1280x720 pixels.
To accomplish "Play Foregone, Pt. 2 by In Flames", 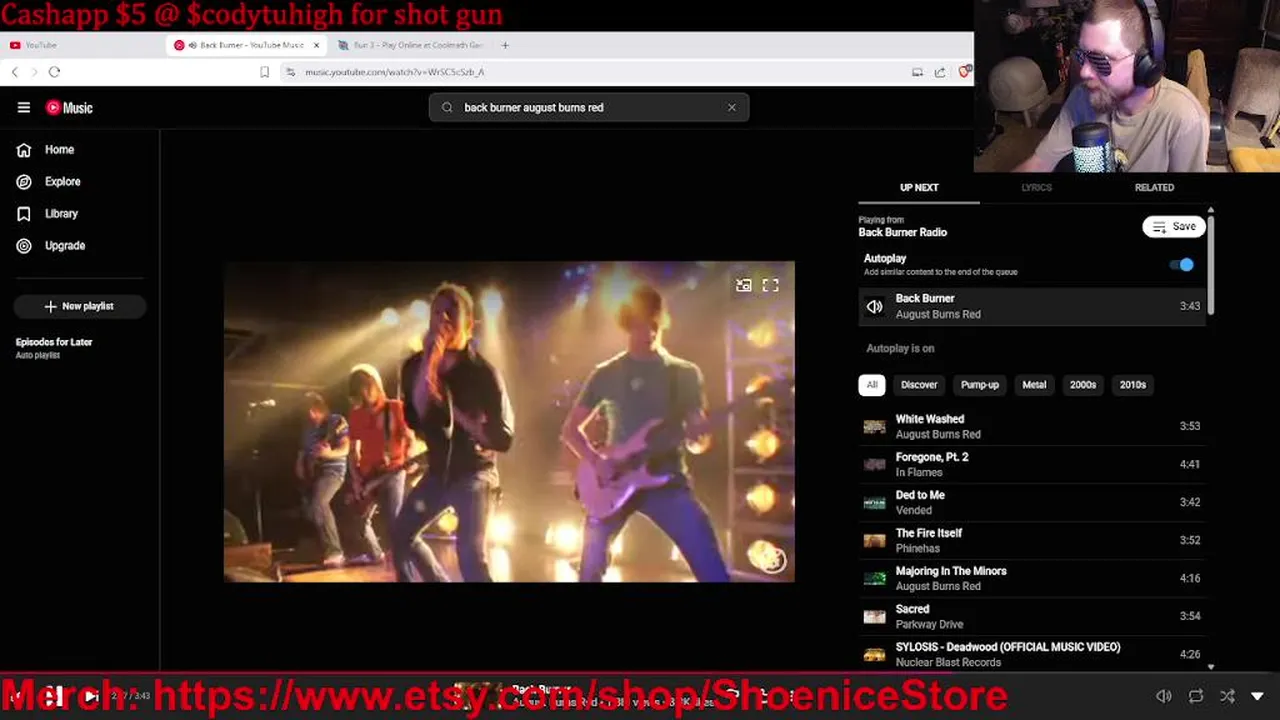I will coord(1032,464).
